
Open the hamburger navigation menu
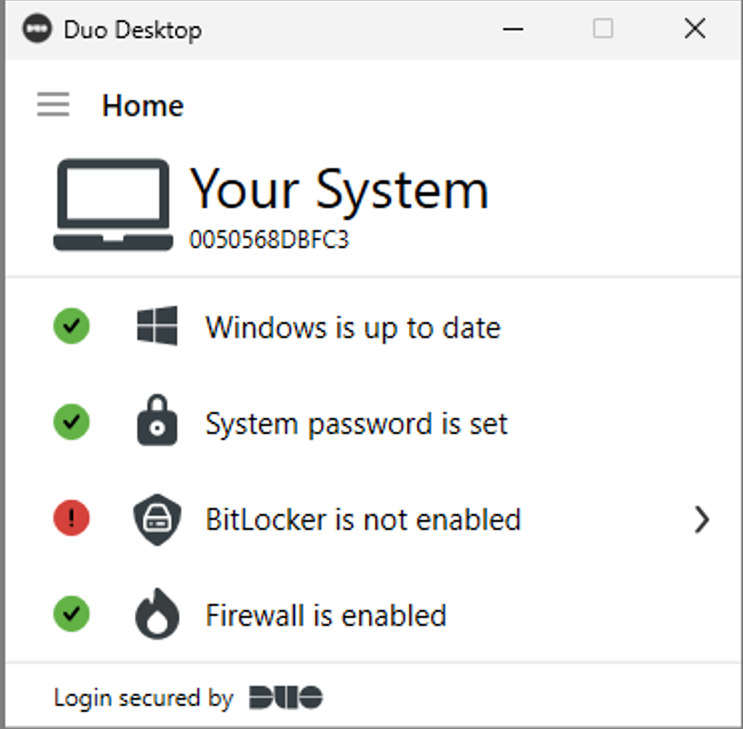click(x=53, y=105)
